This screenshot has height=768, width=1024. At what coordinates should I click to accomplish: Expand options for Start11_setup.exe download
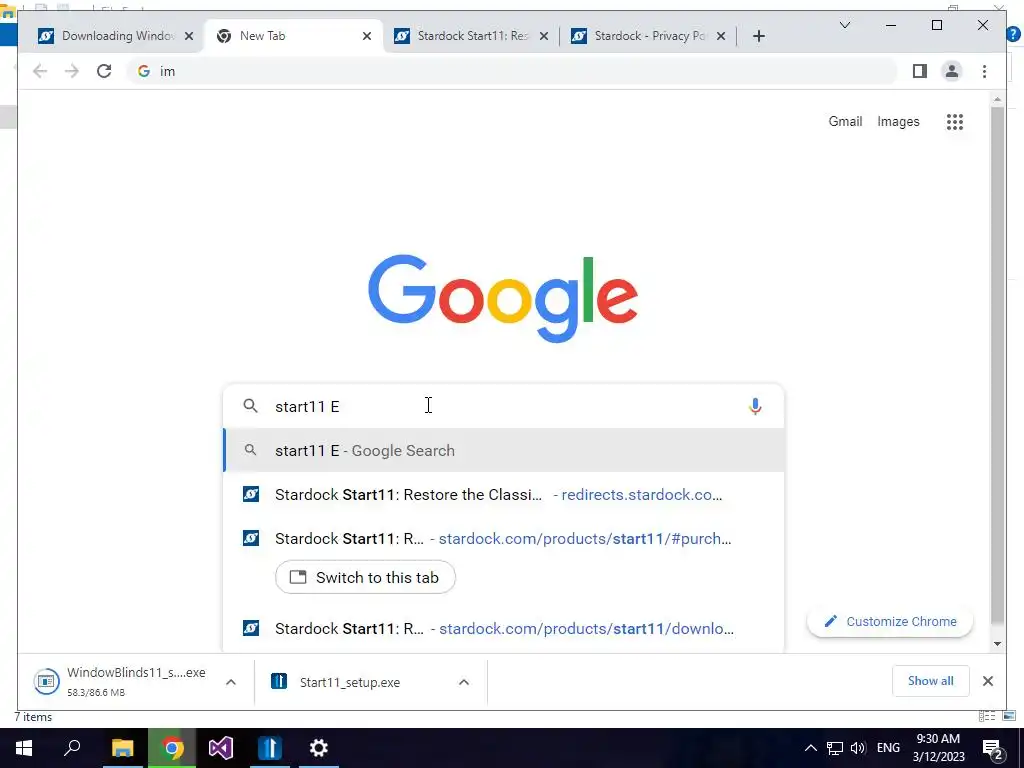[x=464, y=682]
